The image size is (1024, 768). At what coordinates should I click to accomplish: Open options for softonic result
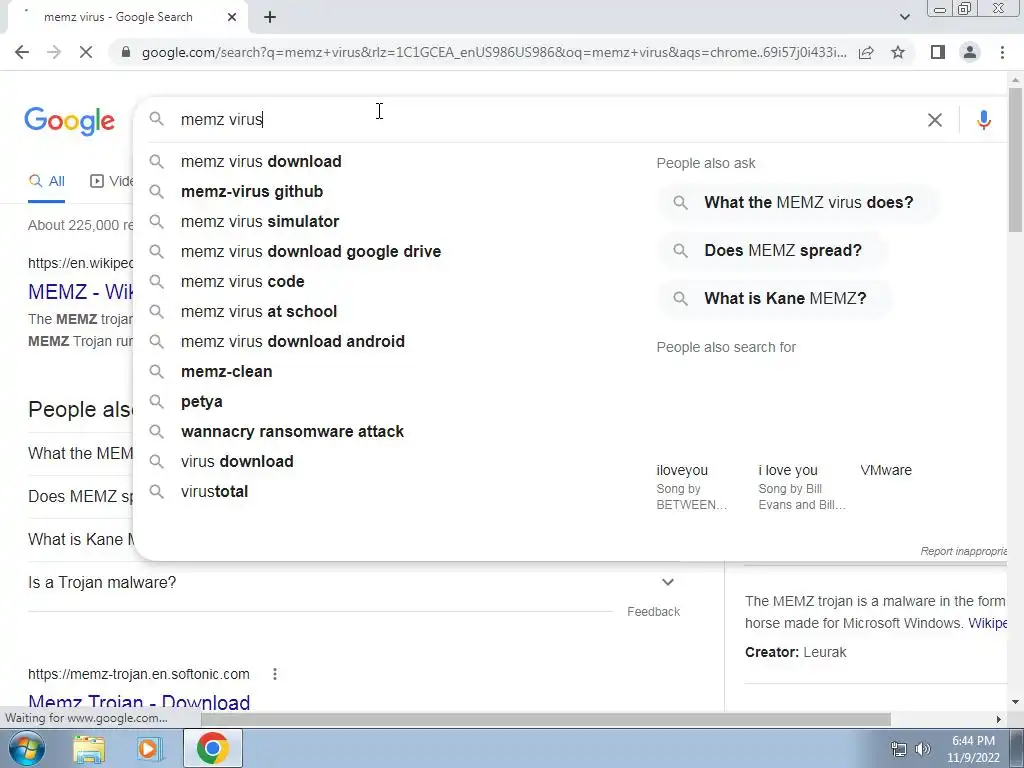tap(275, 674)
